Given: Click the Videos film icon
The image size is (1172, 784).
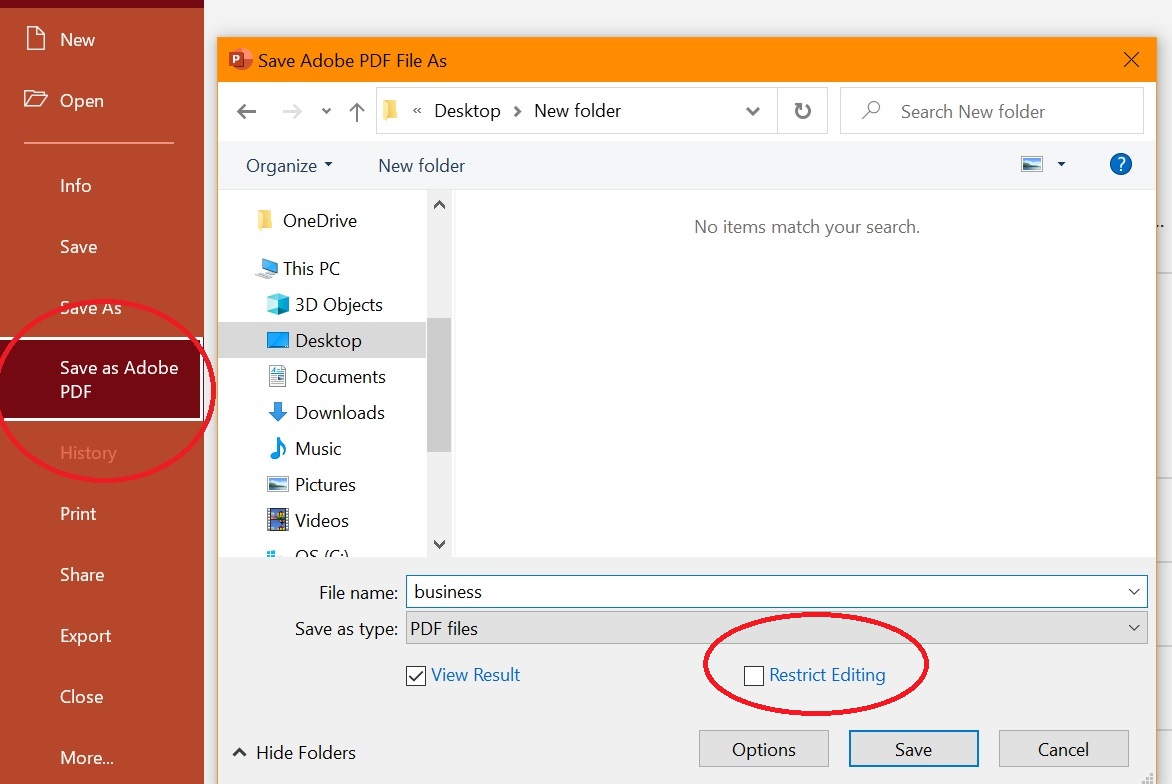Looking at the screenshot, I should [277, 520].
